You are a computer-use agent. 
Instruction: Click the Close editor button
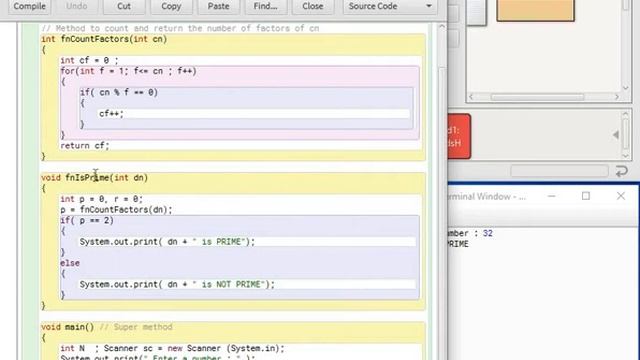pos(313,7)
